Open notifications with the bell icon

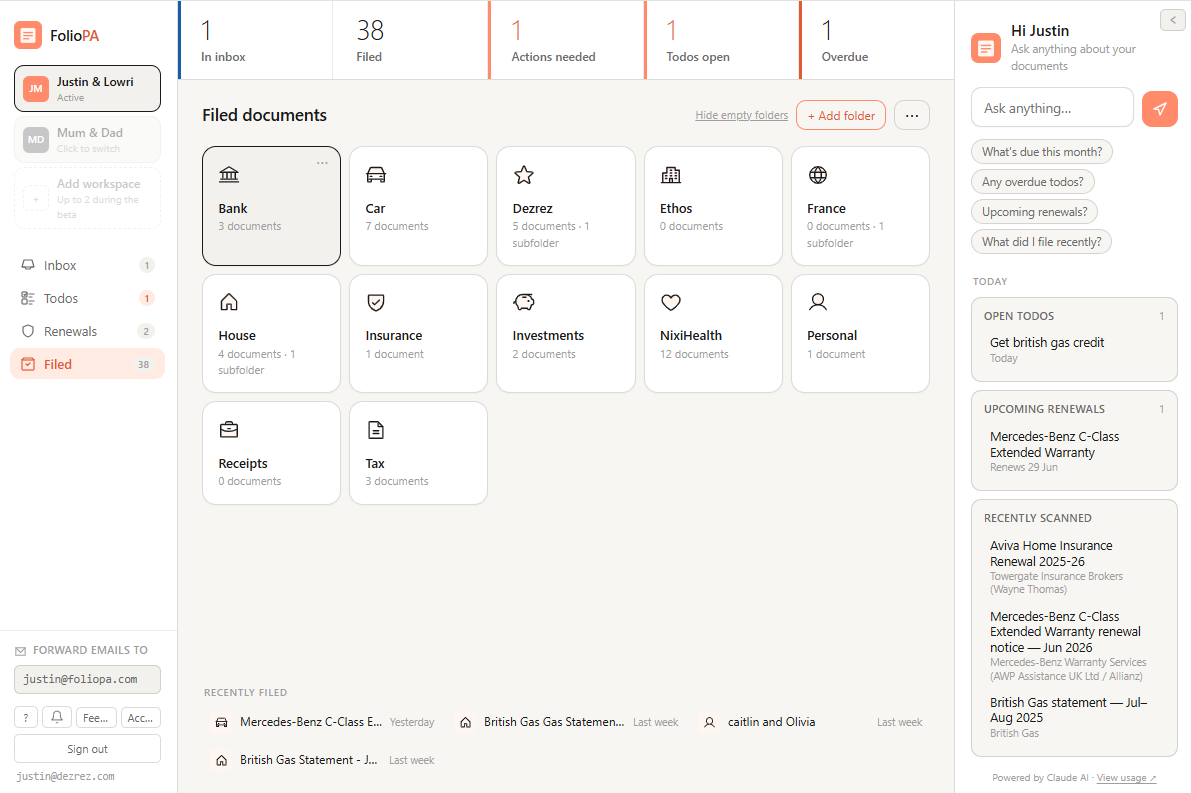pyautogui.click(x=57, y=718)
